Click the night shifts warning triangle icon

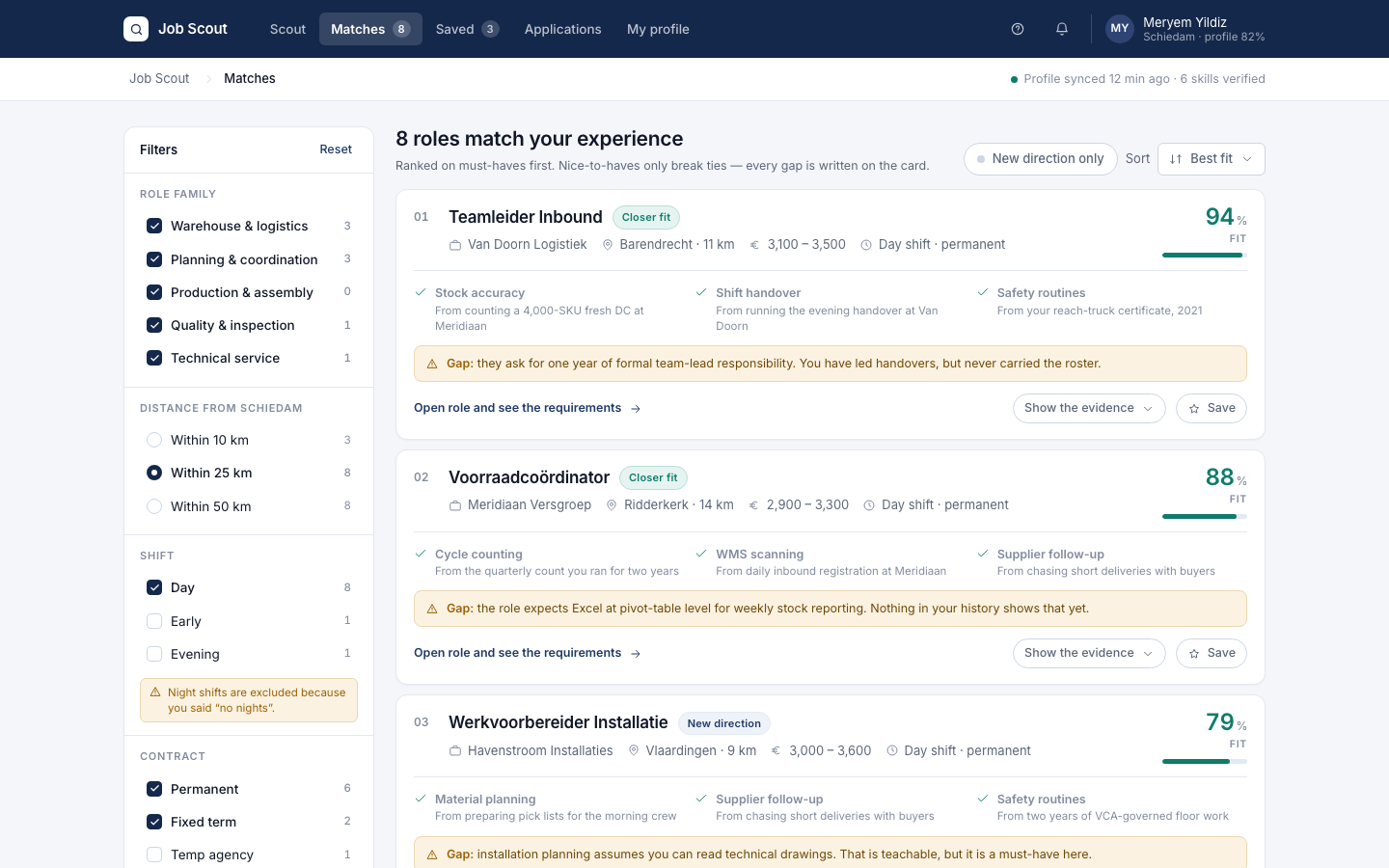[x=155, y=692]
